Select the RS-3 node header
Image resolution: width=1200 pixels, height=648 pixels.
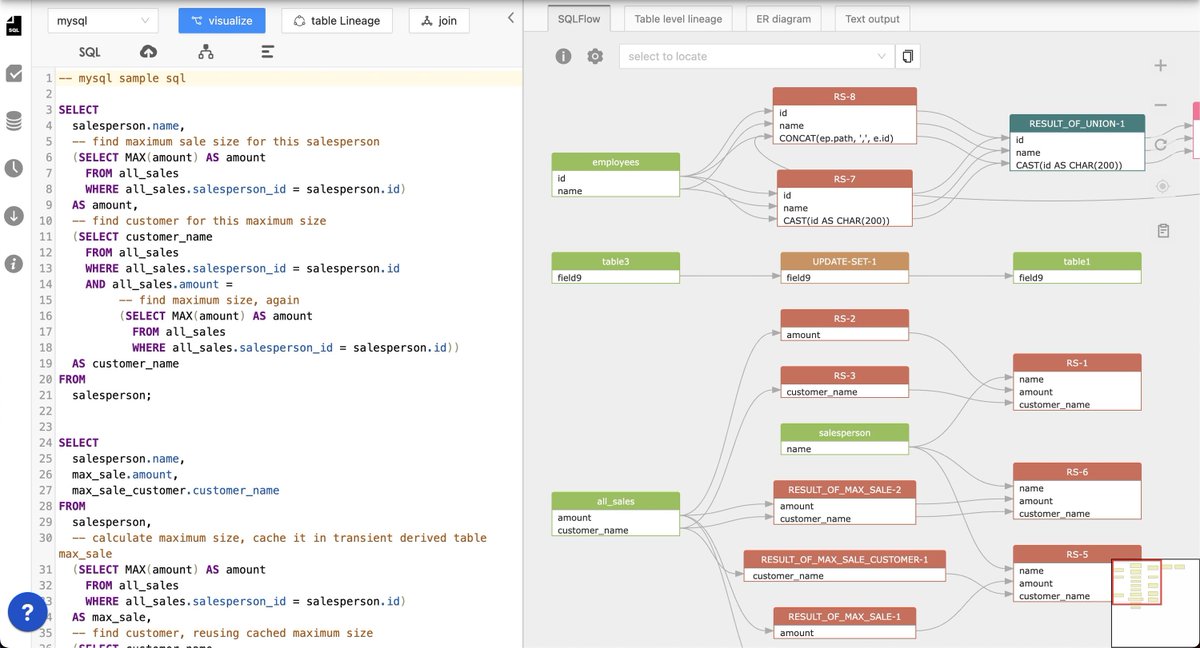tap(845, 375)
